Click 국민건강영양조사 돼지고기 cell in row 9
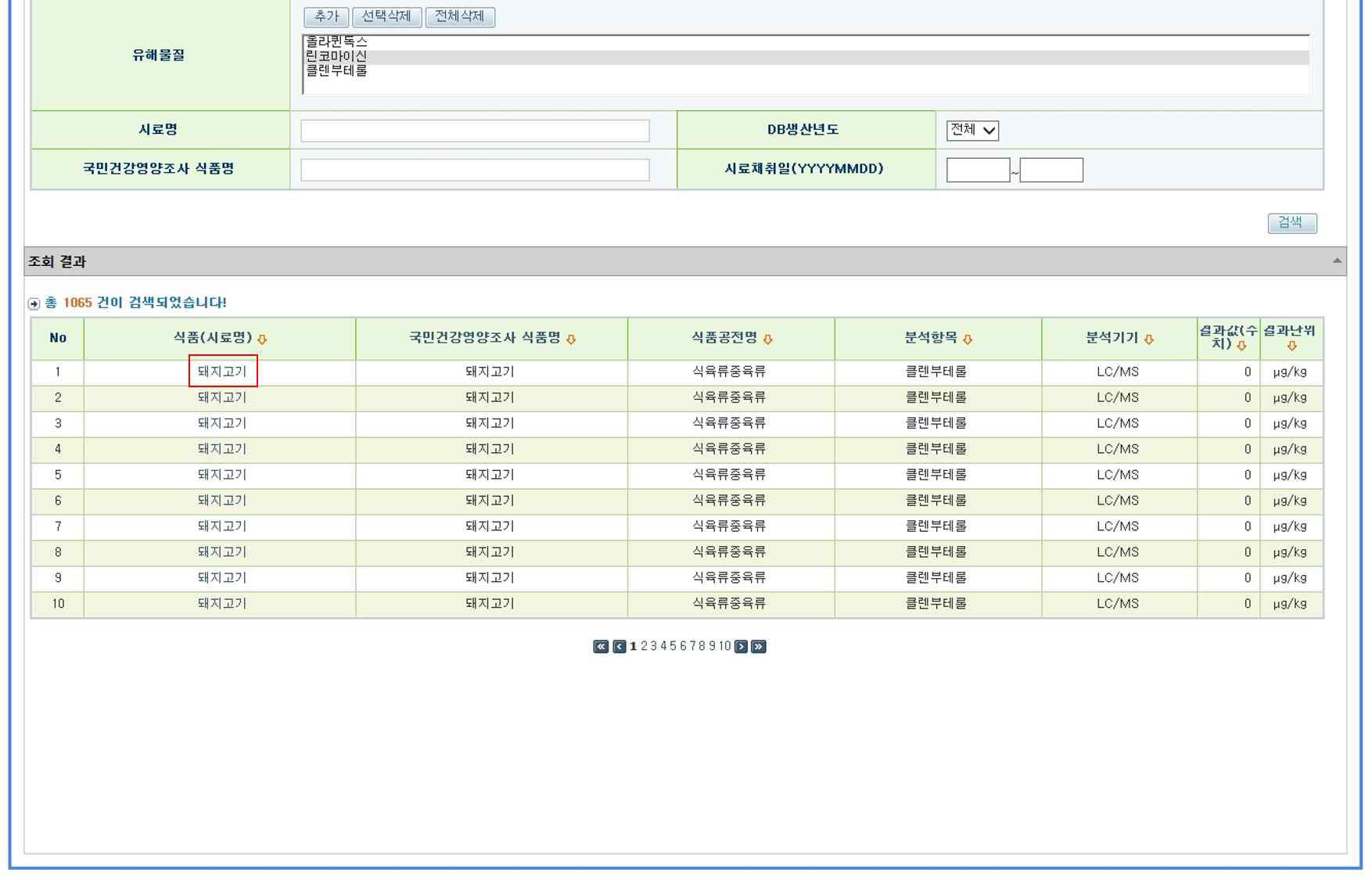1372x880 pixels. pos(490,578)
